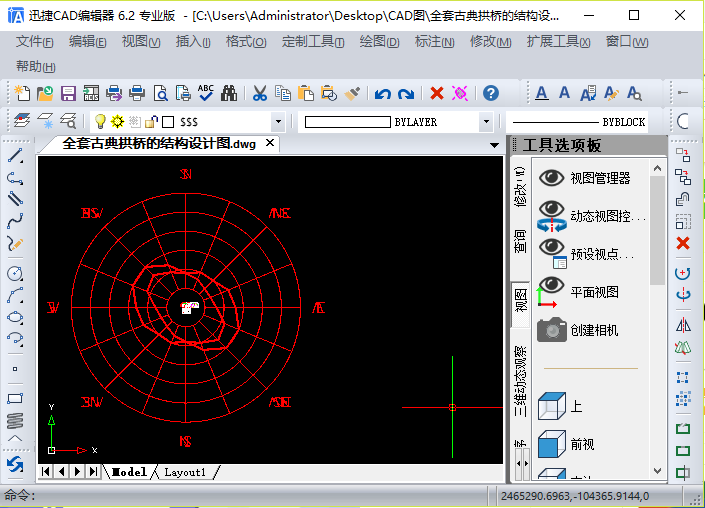This screenshot has width=705, height=508.
Task: Select the Circle tool in the left toolbar
Action: coord(15,273)
